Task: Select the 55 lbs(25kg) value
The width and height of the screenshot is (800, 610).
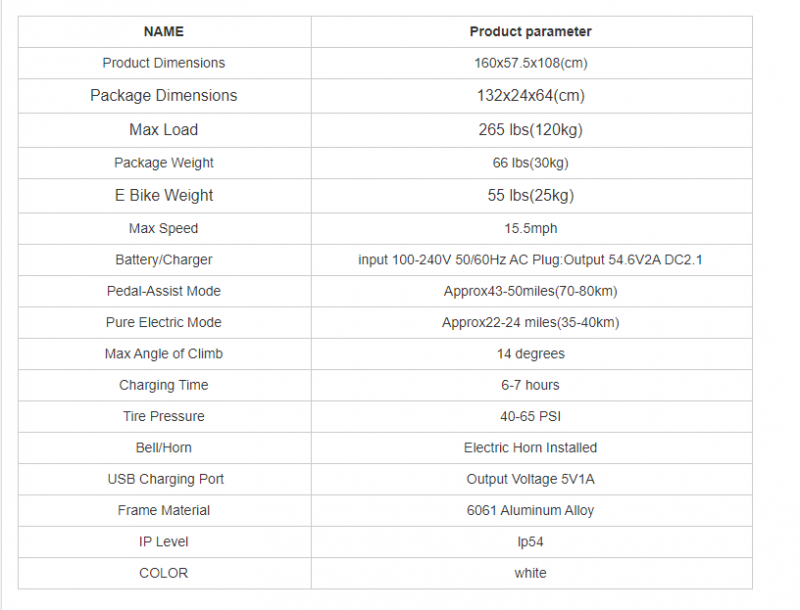Action: tap(531, 195)
